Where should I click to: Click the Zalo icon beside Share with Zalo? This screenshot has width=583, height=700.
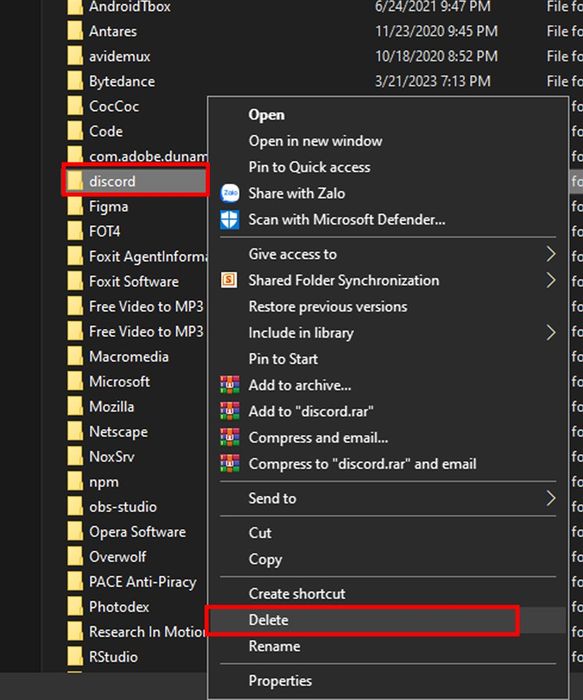(230, 193)
